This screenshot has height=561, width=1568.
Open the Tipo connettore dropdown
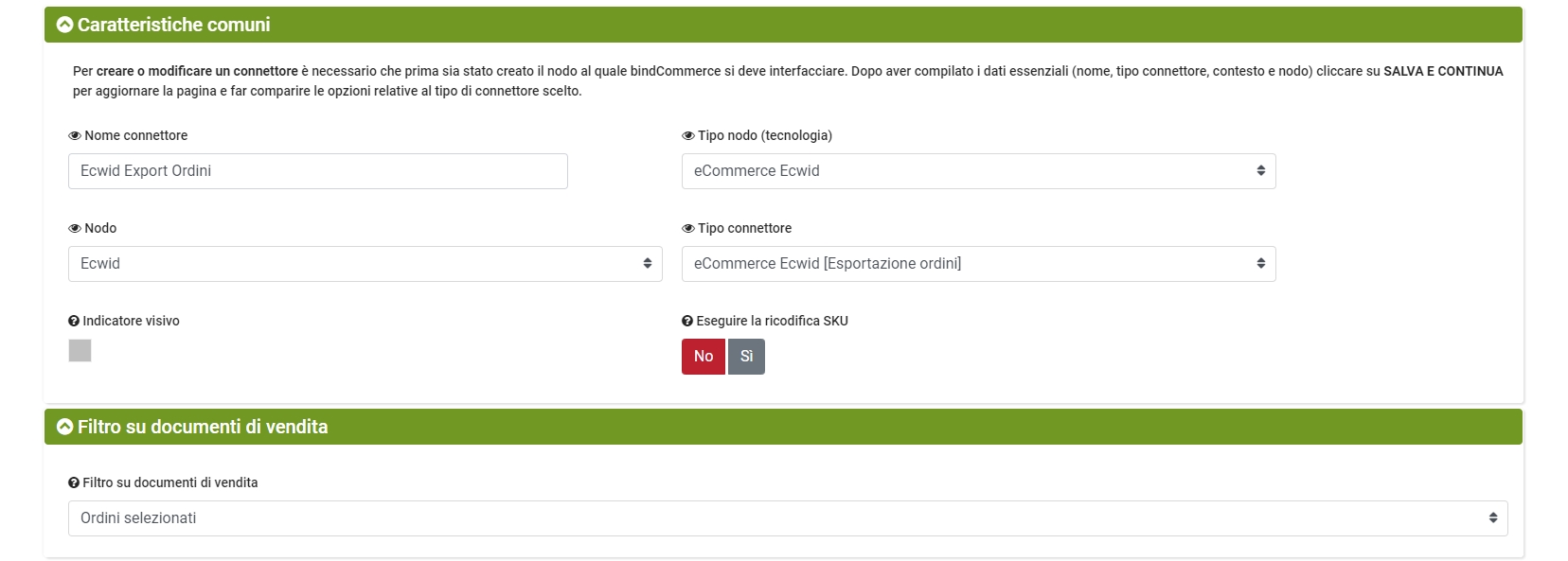[978, 264]
